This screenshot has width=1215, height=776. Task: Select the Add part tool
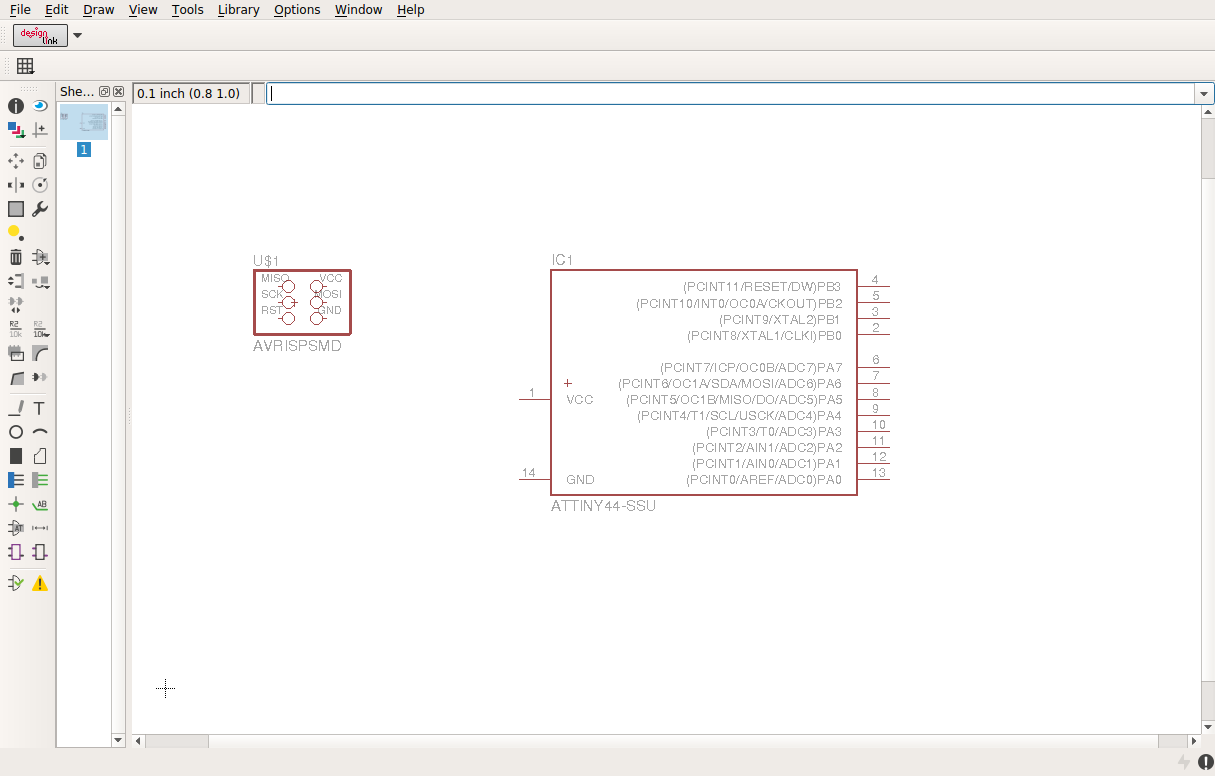[40, 257]
